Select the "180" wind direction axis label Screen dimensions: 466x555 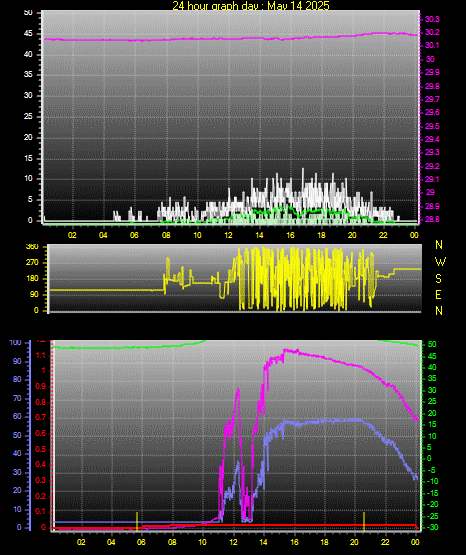32,279
